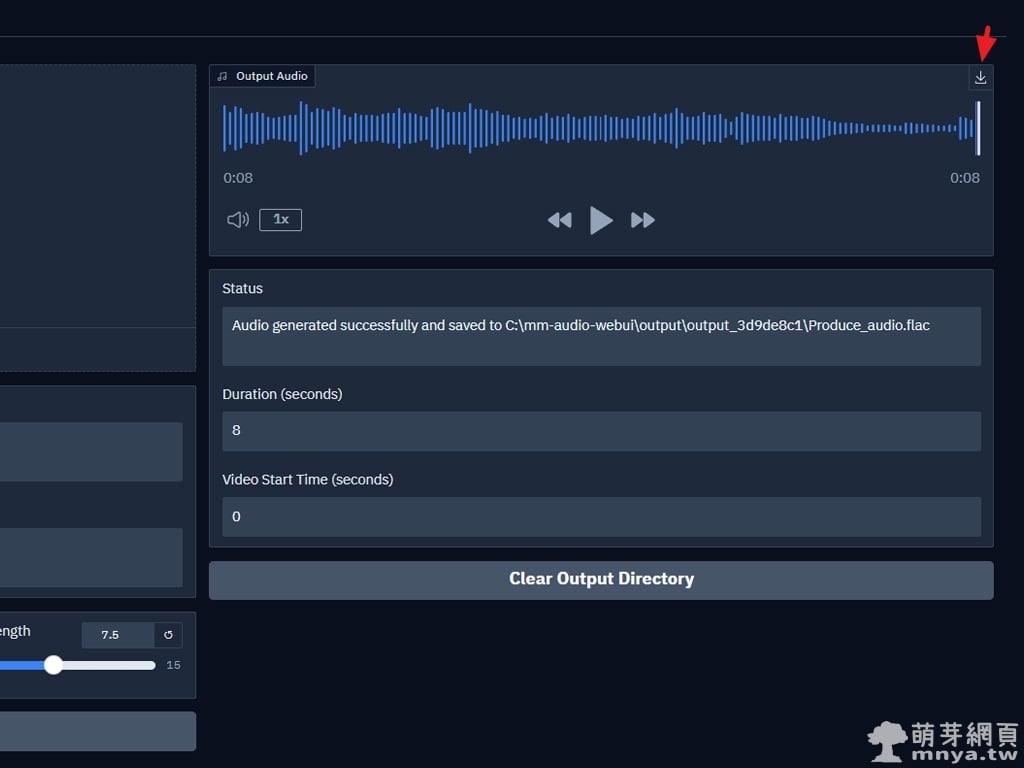The image size is (1024, 768).
Task: Click the white playhead at the waveform end
Action: [x=978, y=128]
